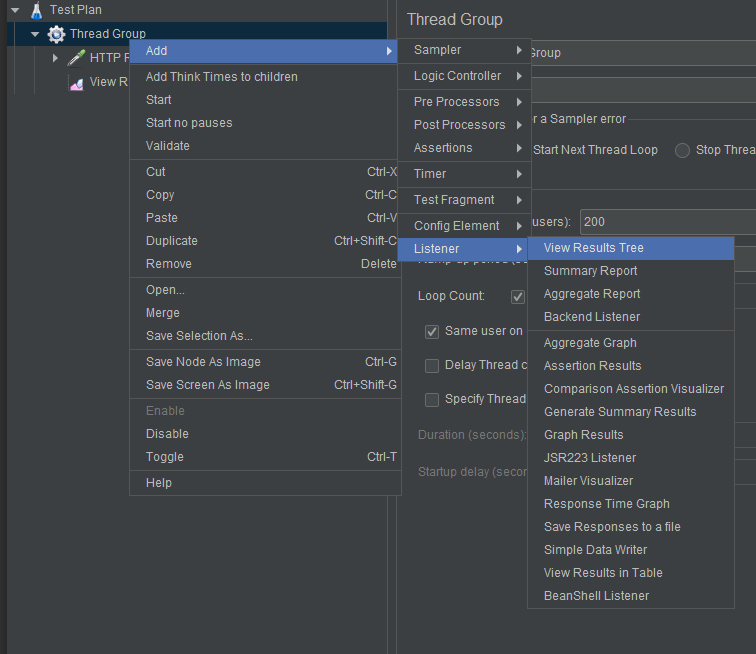The width and height of the screenshot is (756, 654).
Task: Select Start no pauses
Action: click(264, 123)
